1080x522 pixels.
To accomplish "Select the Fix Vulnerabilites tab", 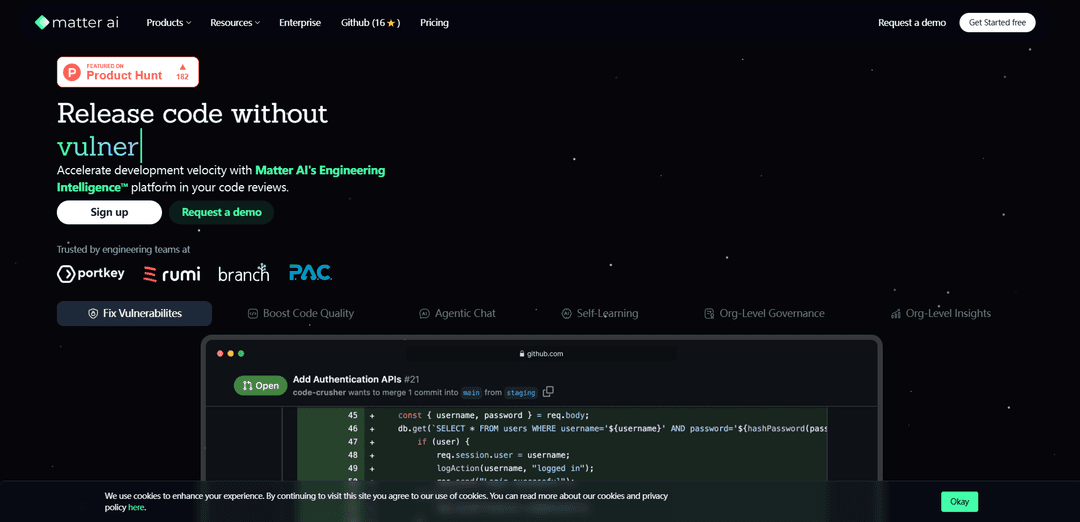I will pos(134,313).
